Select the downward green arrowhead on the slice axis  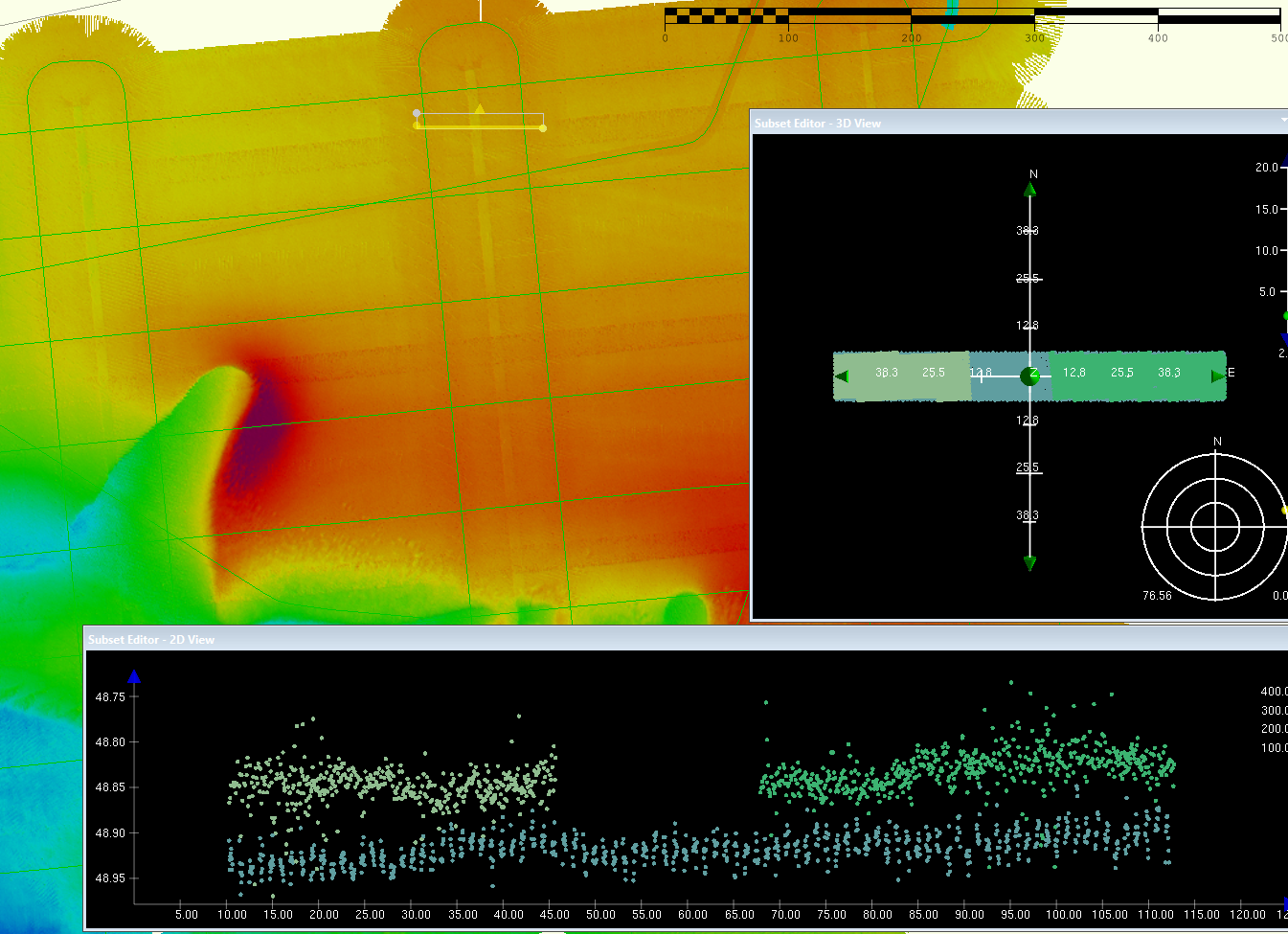click(x=1030, y=564)
